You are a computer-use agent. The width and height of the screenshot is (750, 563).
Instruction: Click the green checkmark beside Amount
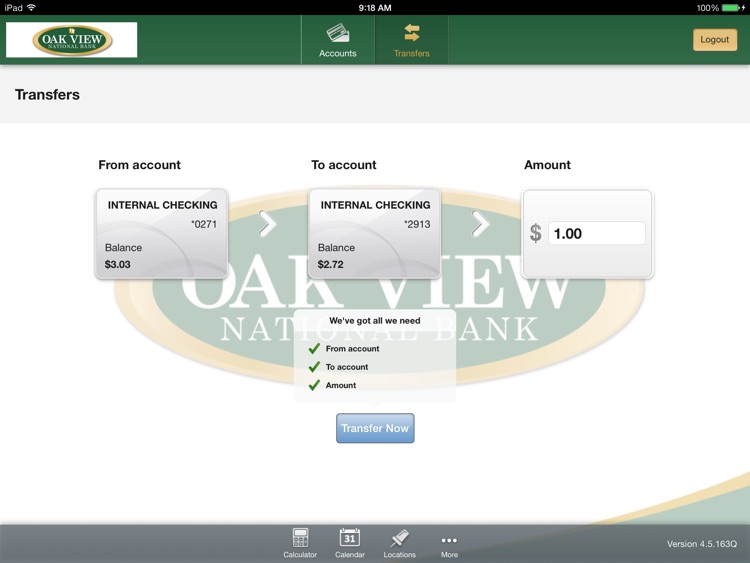[314, 385]
